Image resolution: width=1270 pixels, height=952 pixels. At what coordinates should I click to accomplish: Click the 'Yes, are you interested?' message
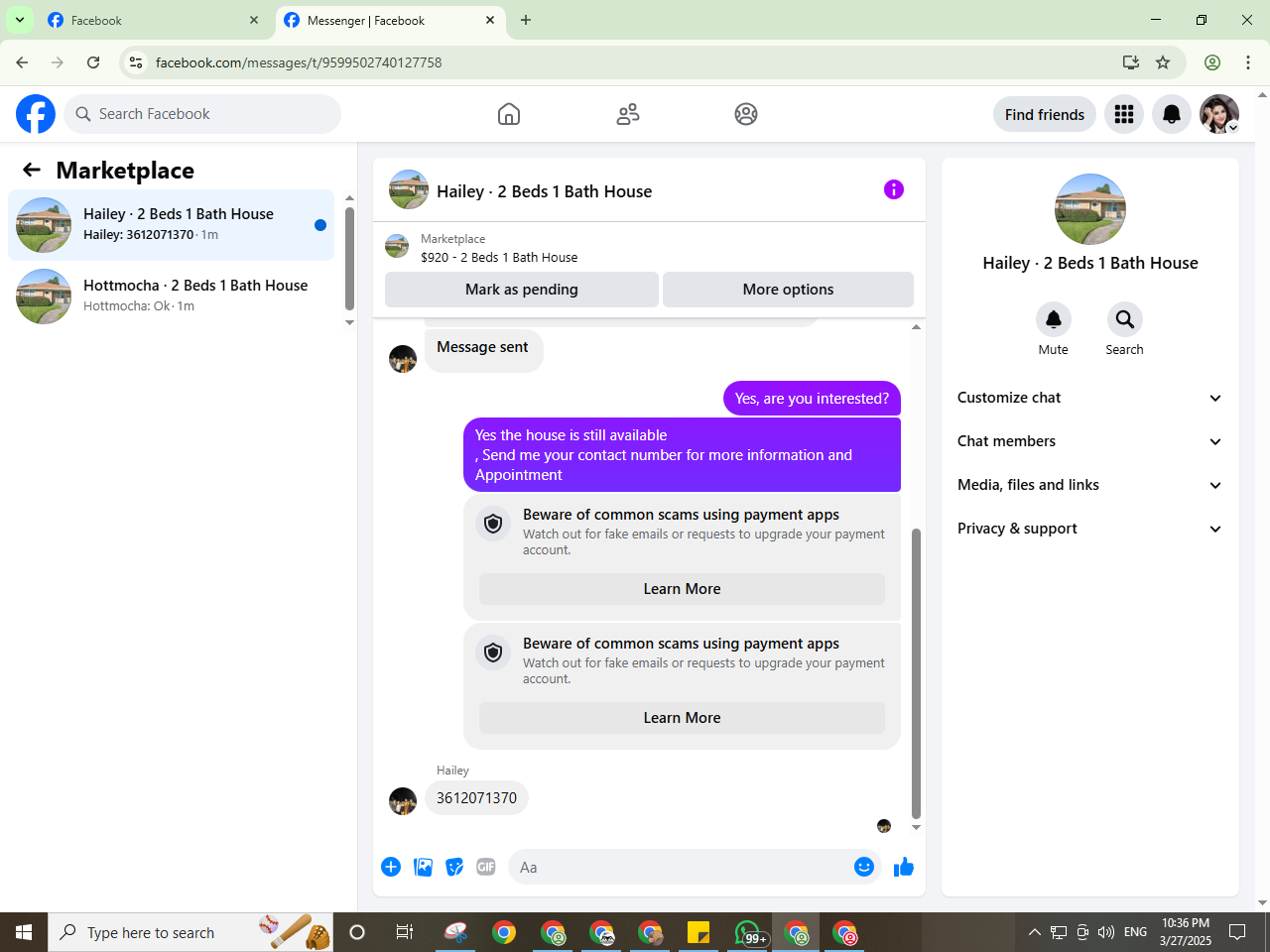point(812,399)
